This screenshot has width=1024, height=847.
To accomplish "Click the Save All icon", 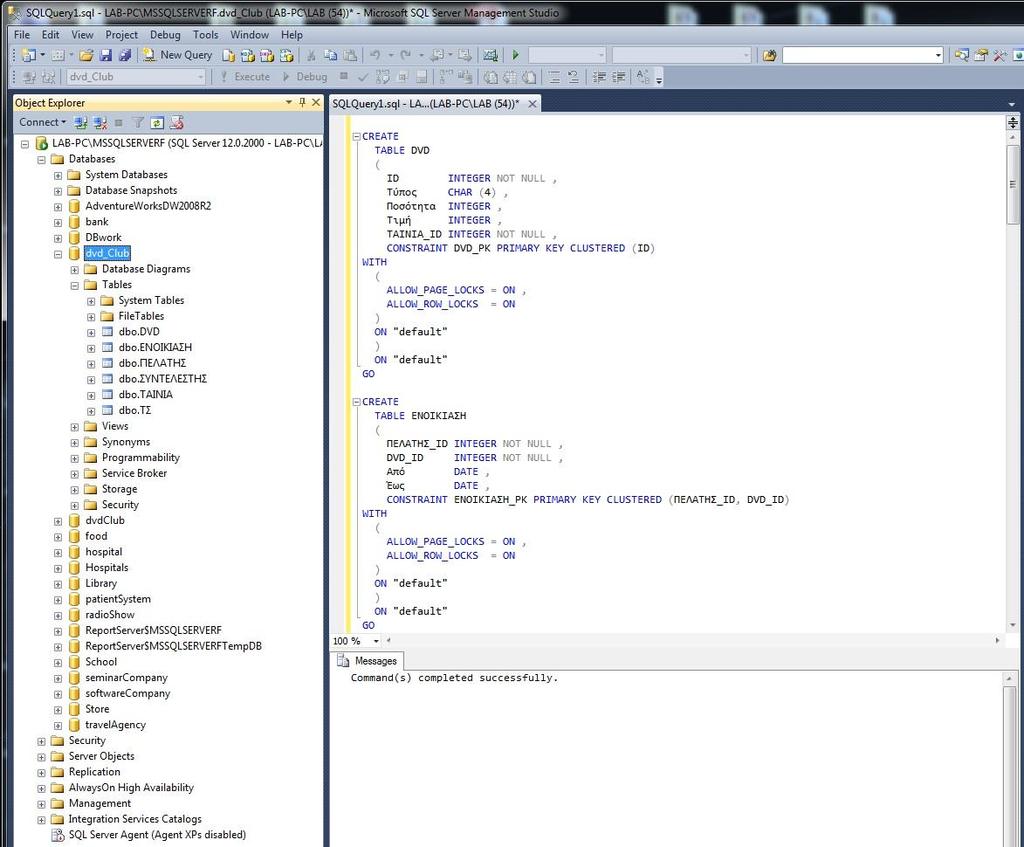I will pyautogui.click(x=125, y=56).
